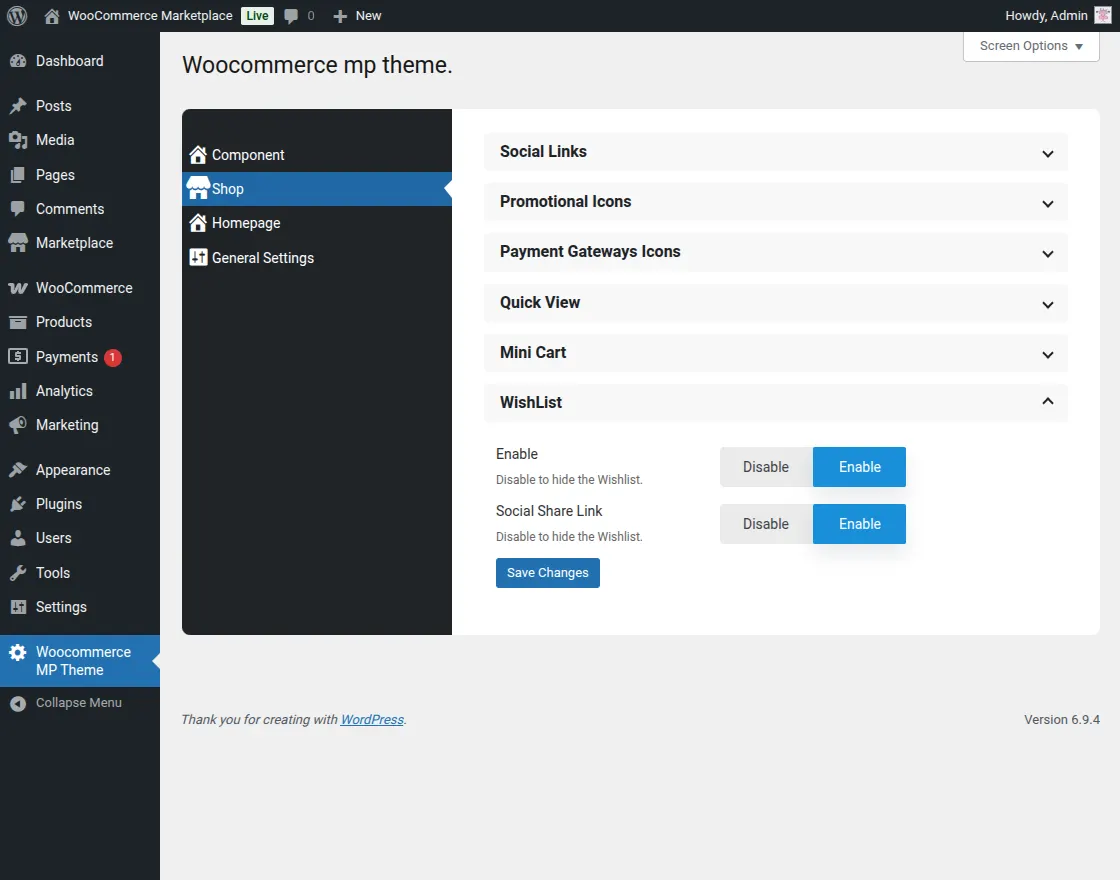Viewport: 1120px width, 880px height.
Task: Expand the Quick View section
Action: (776, 303)
